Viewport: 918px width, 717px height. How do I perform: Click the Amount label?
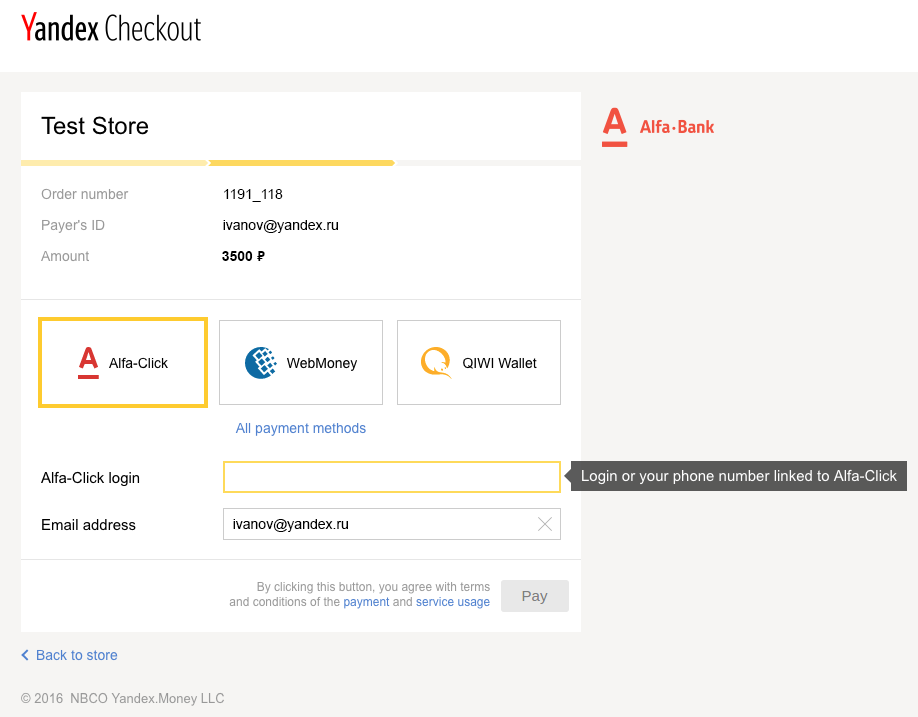(65, 256)
